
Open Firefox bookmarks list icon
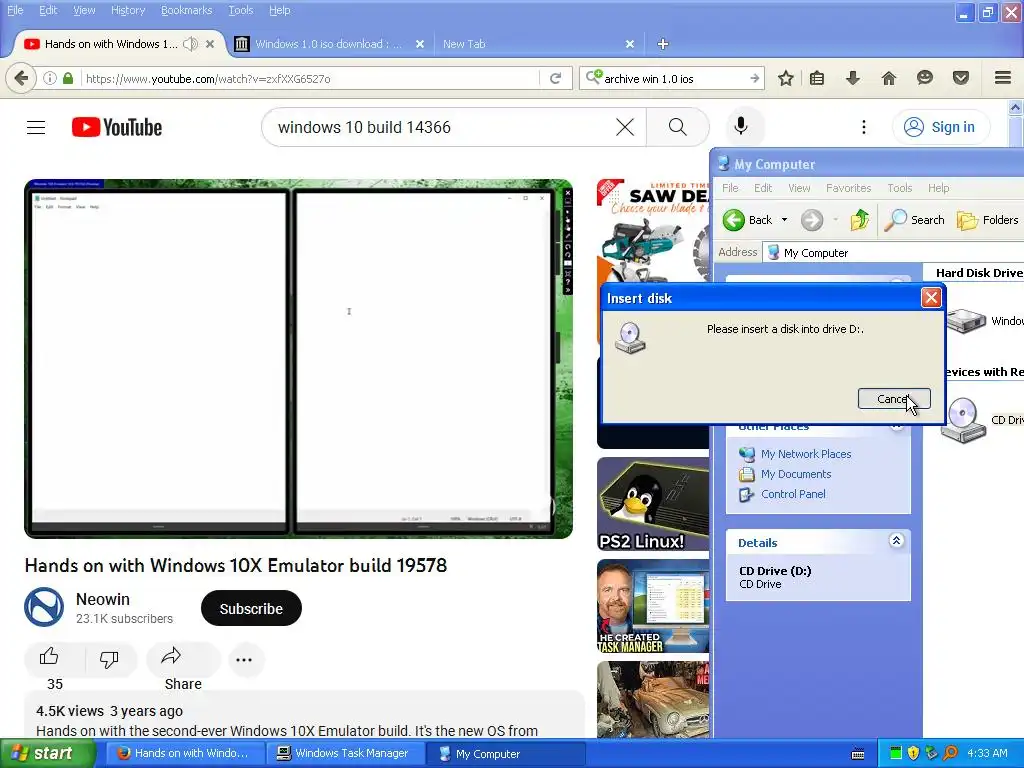click(x=817, y=78)
